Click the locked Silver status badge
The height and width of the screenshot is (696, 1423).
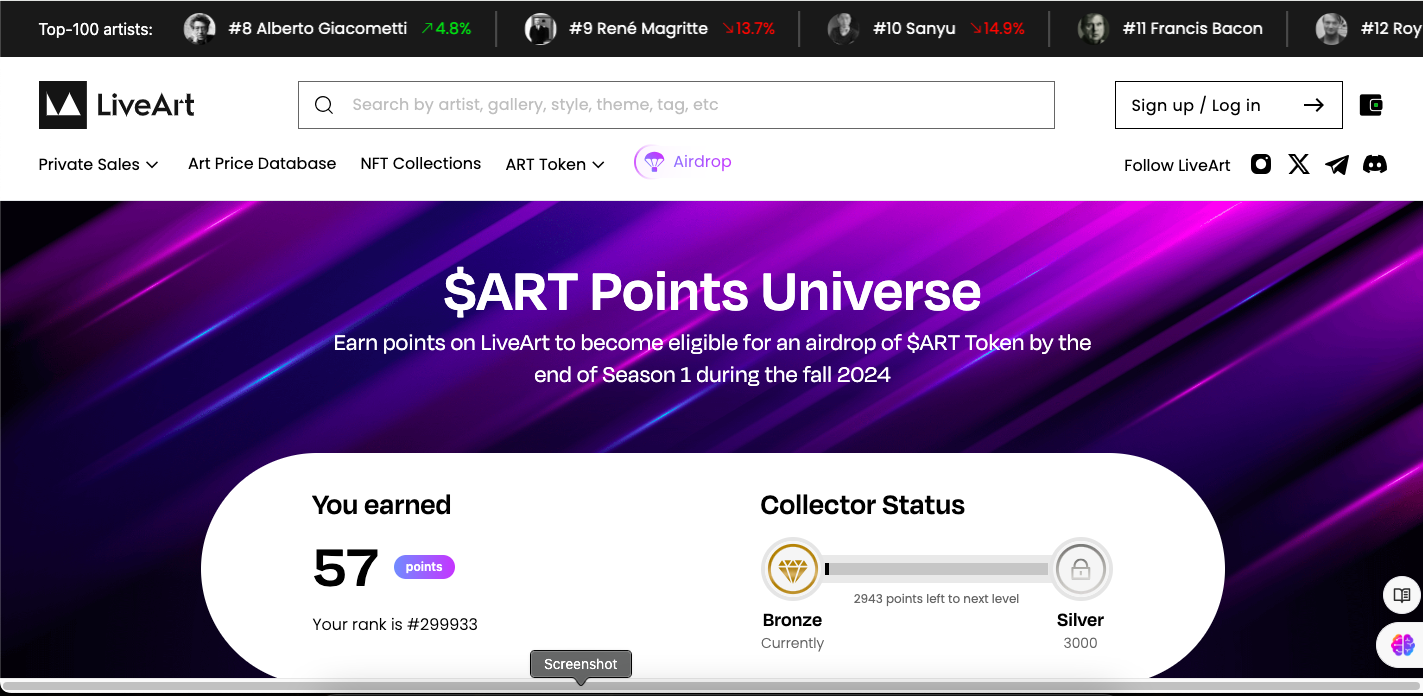1080,569
